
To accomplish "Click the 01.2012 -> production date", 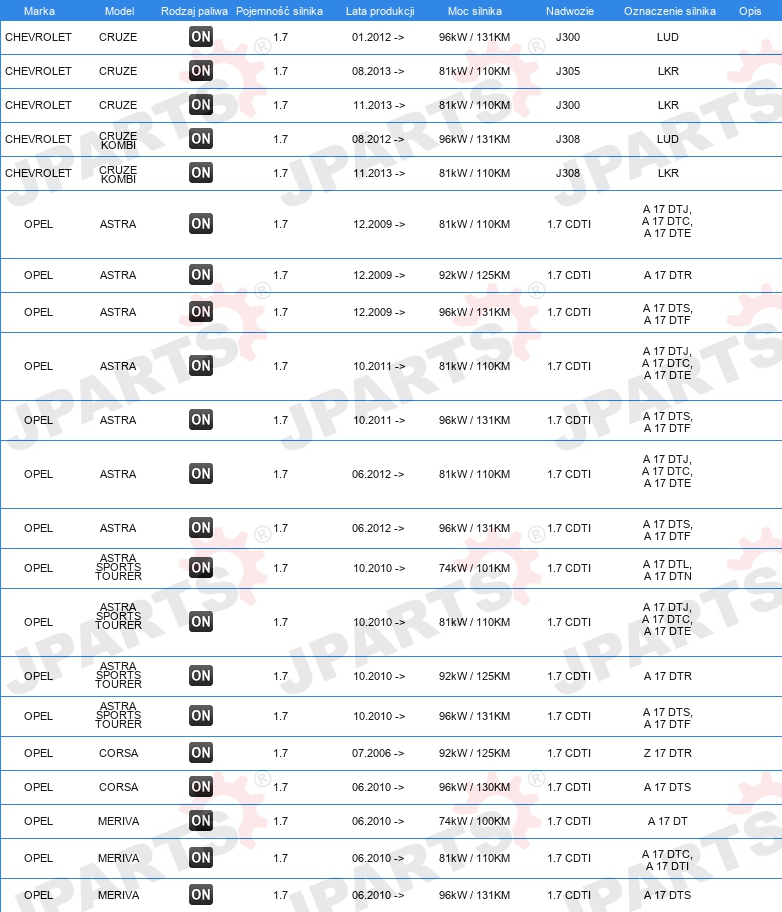I will point(378,37).
